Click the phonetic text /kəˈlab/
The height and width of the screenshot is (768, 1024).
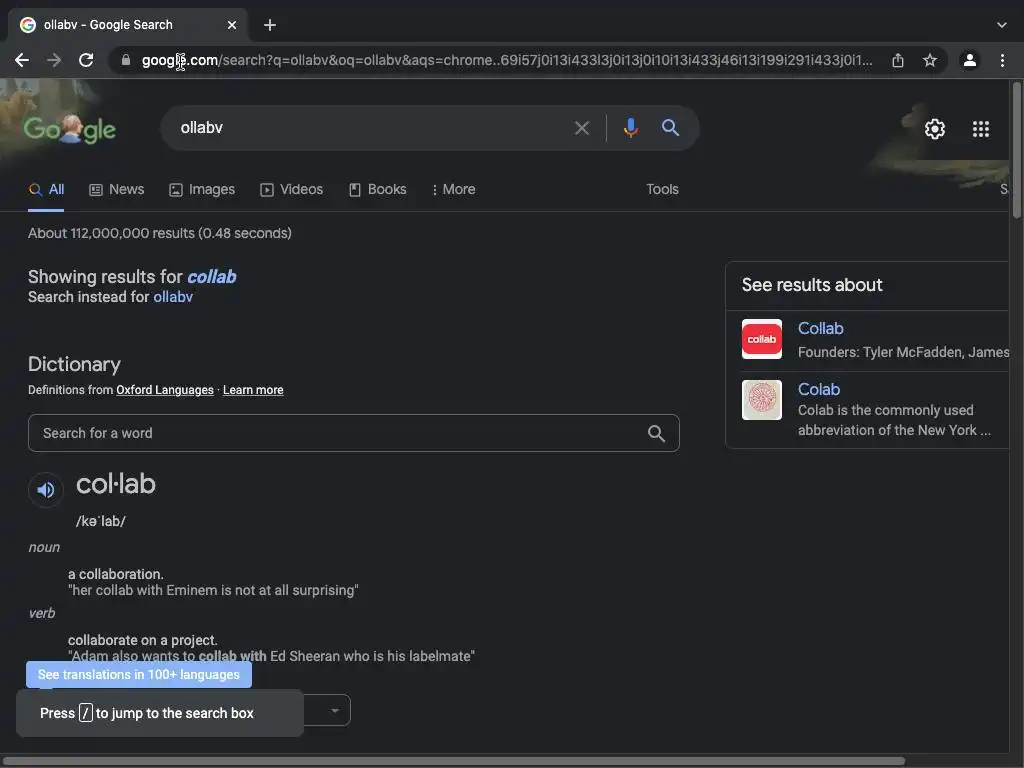(101, 521)
